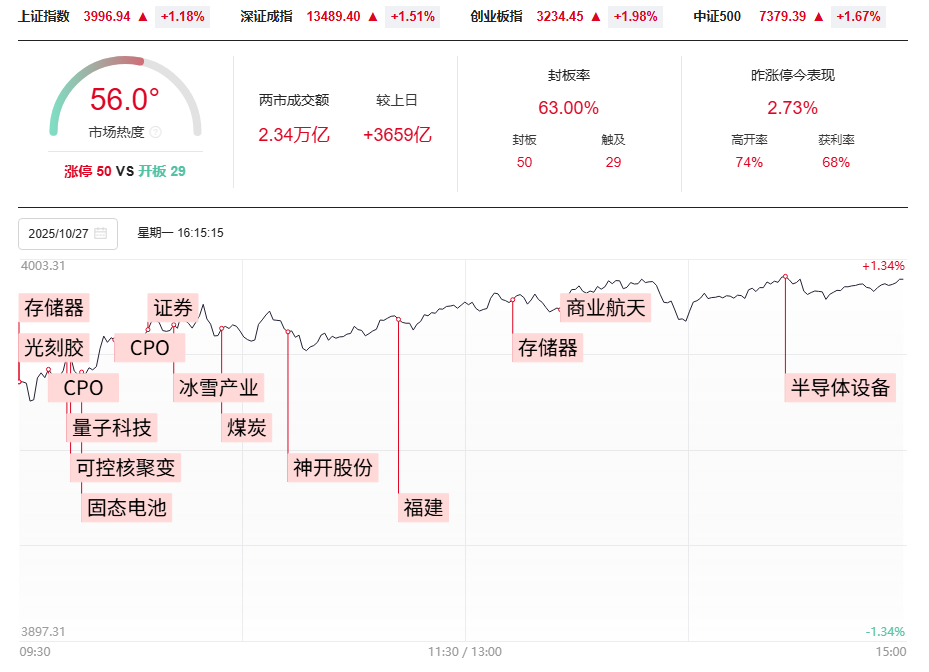Screen dimensions: 929x672
Task: Click the 中证500 index name
Action: (717, 17)
